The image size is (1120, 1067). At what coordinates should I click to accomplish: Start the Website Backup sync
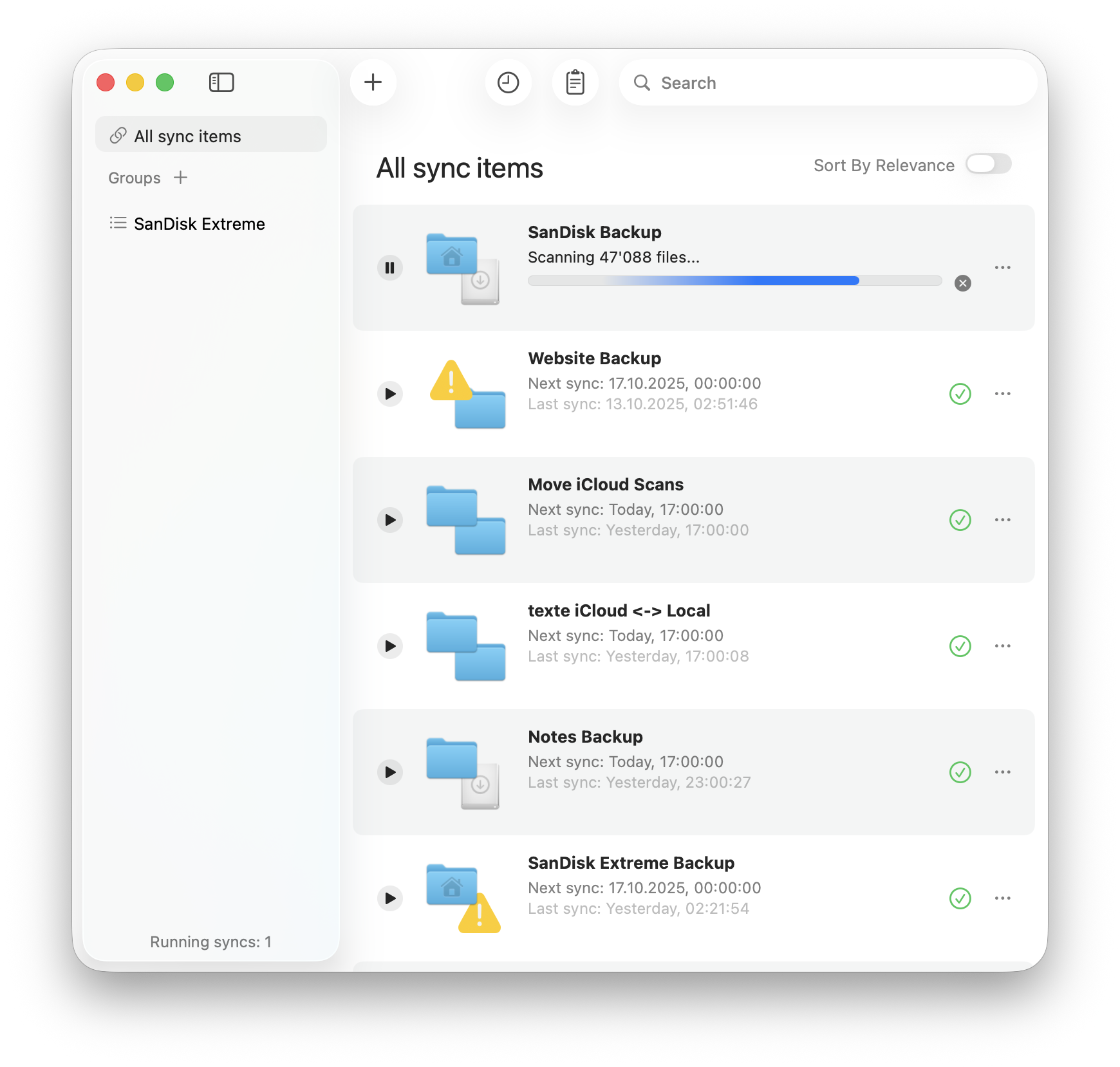click(x=390, y=394)
